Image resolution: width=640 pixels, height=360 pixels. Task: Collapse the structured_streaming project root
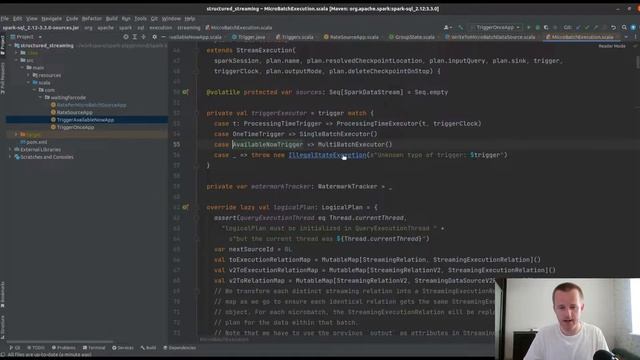pos(10,46)
